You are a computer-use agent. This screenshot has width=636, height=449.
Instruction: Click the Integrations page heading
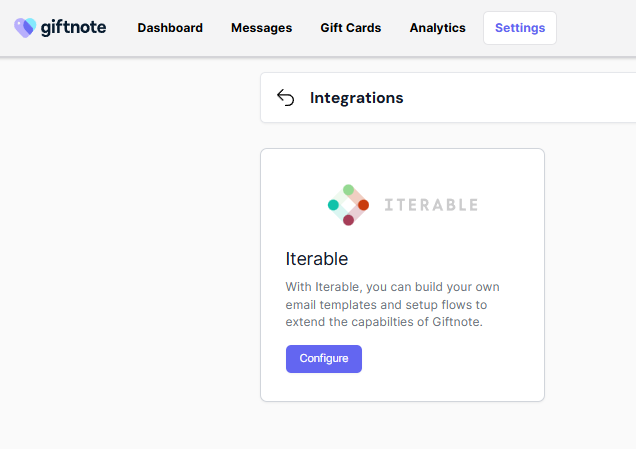(357, 98)
